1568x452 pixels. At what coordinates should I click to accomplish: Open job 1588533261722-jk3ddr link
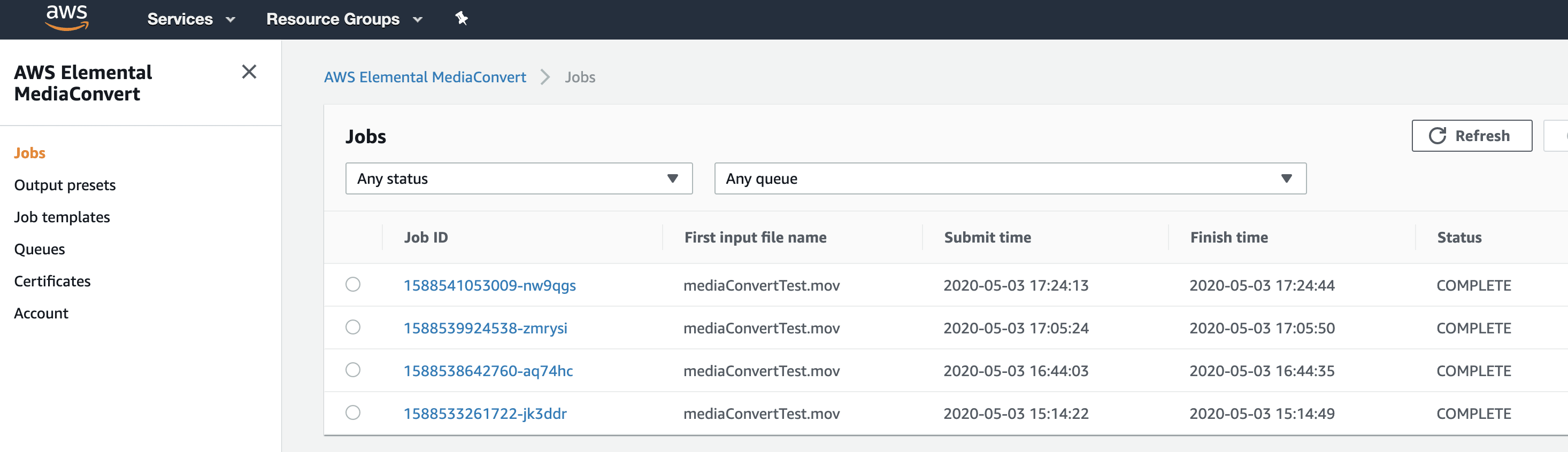[485, 413]
